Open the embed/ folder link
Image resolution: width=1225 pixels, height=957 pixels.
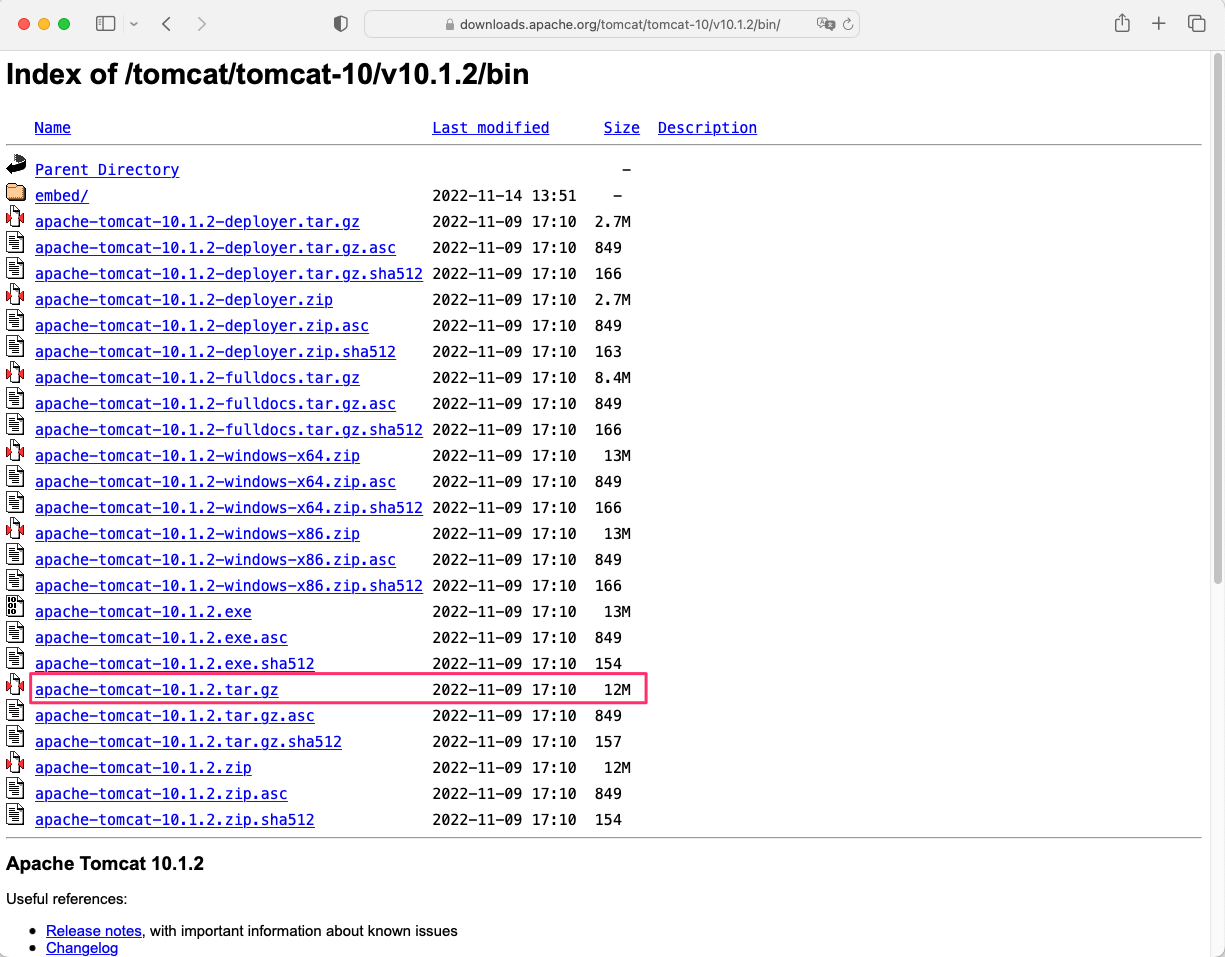(62, 196)
